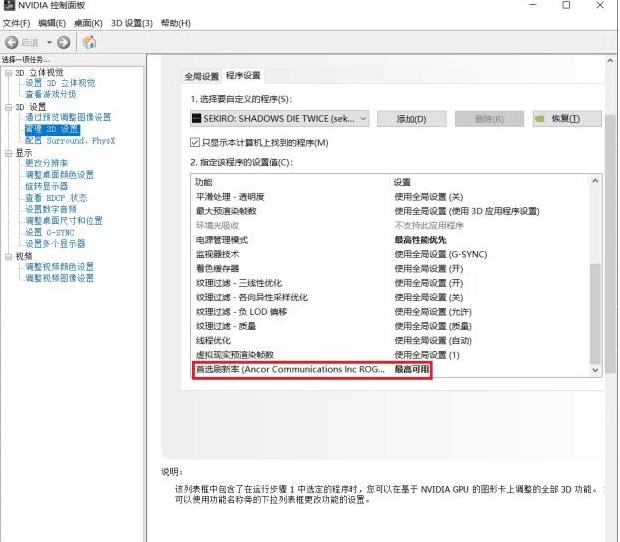Viewport: 620px width, 542px height.
Task: Click the greyed-out 删除 button
Action: pos(490,119)
